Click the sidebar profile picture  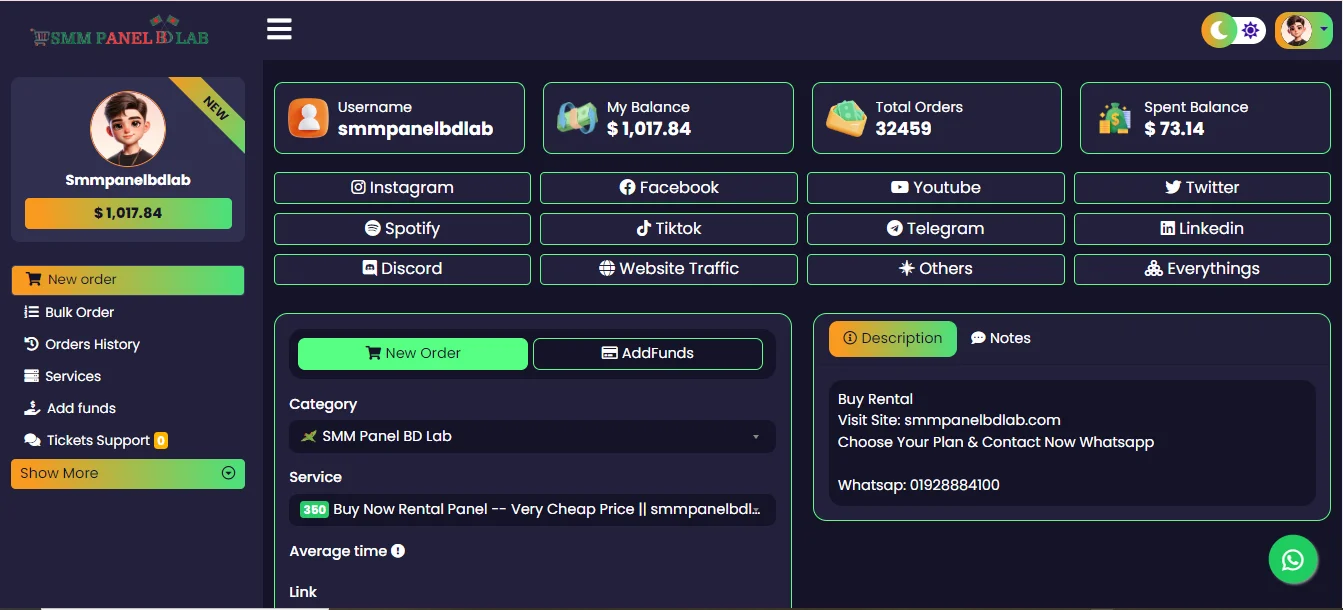pos(128,129)
